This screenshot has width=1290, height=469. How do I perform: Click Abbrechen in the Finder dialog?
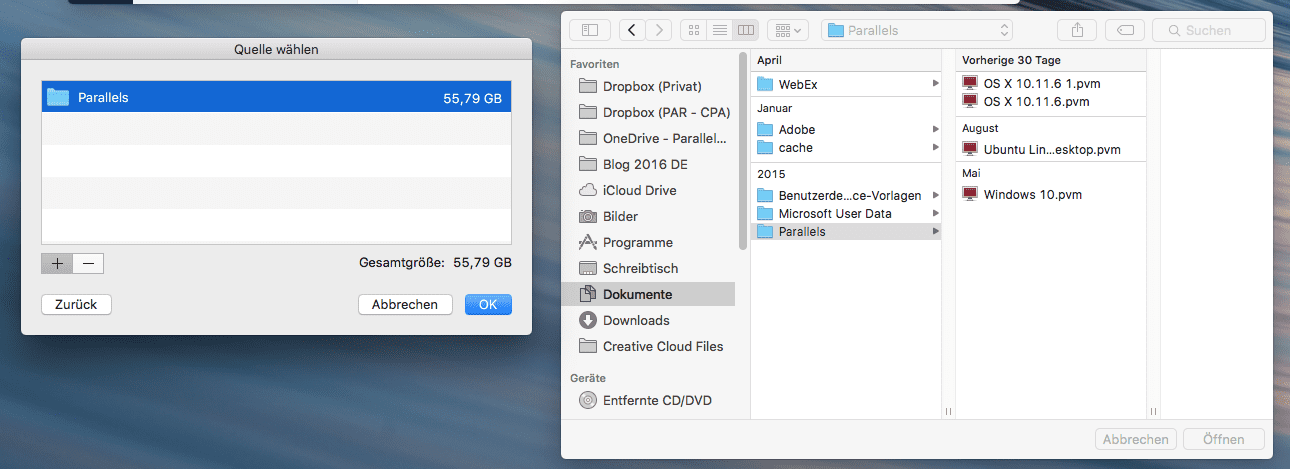(1135, 439)
